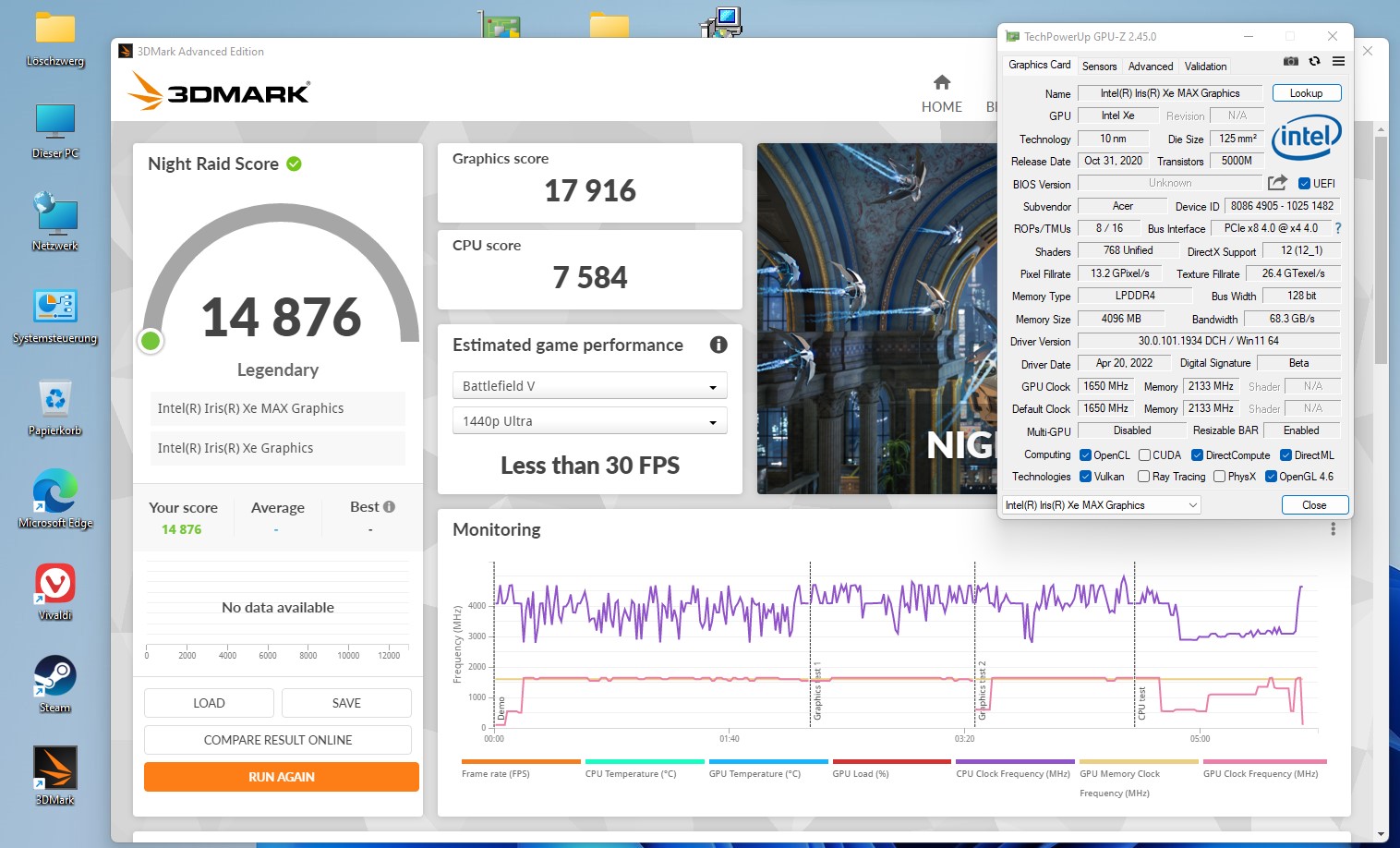Image resolution: width=1400 pixels, height=848 pixels.
Task: Click GPU Temperature legend color
Action: coord(768,762)
